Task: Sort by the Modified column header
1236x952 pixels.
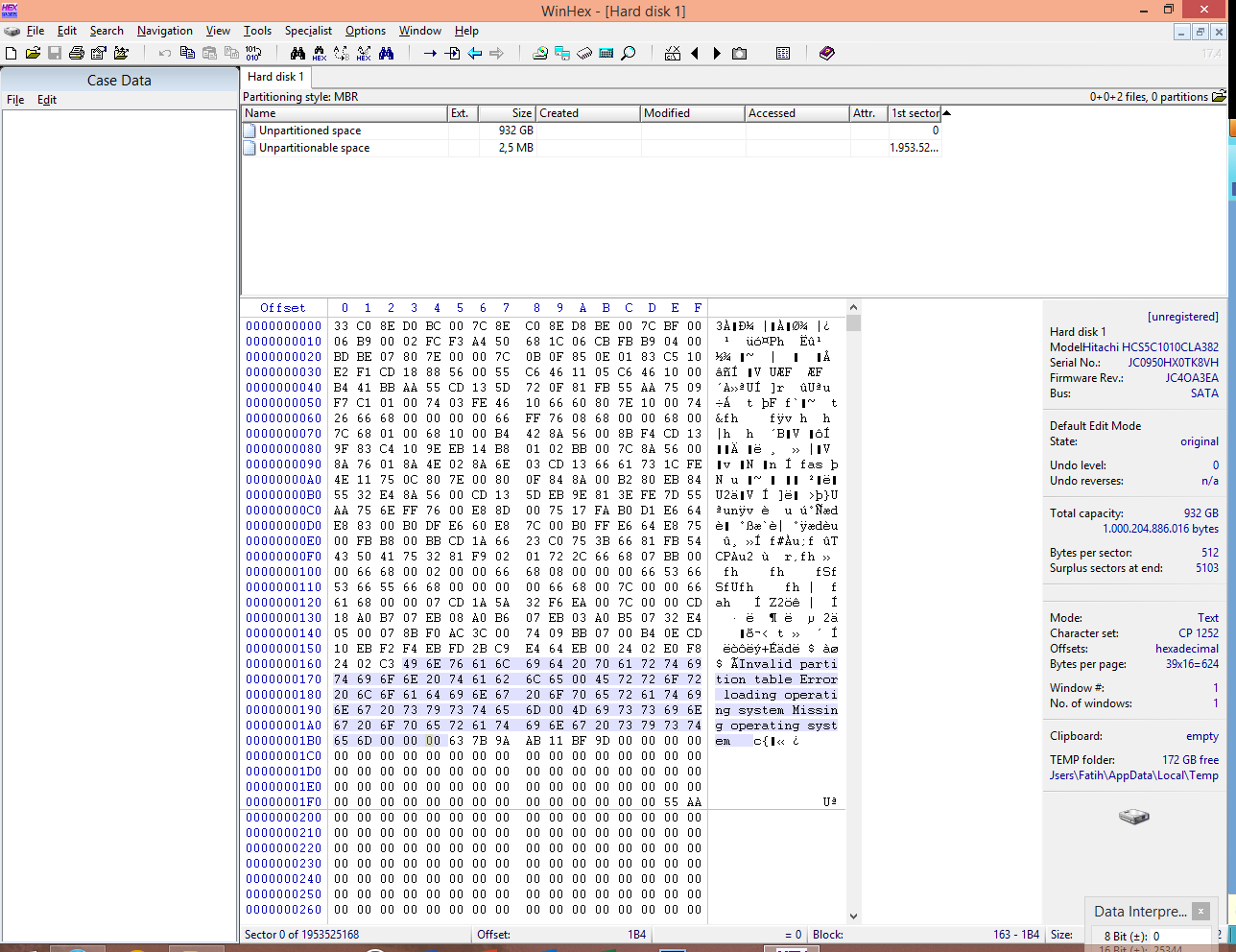Action: 693,113
